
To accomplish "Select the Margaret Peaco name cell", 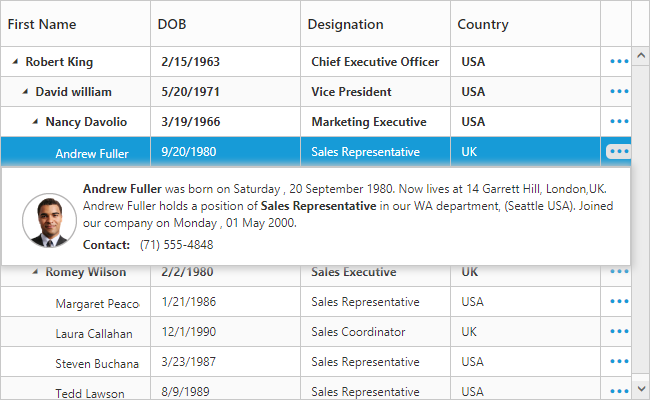I will click(x=97, y=303).
